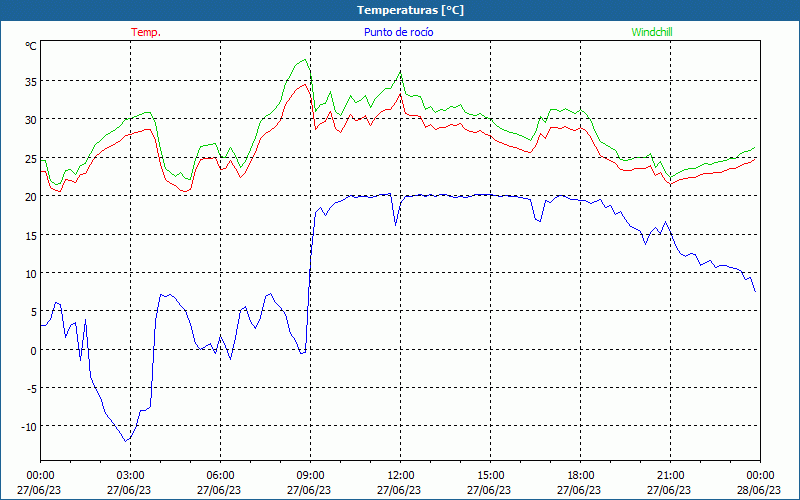Screen dimensions: 800x500
Task: Click the 15:00 time axis label
Action: click(490, 476)
